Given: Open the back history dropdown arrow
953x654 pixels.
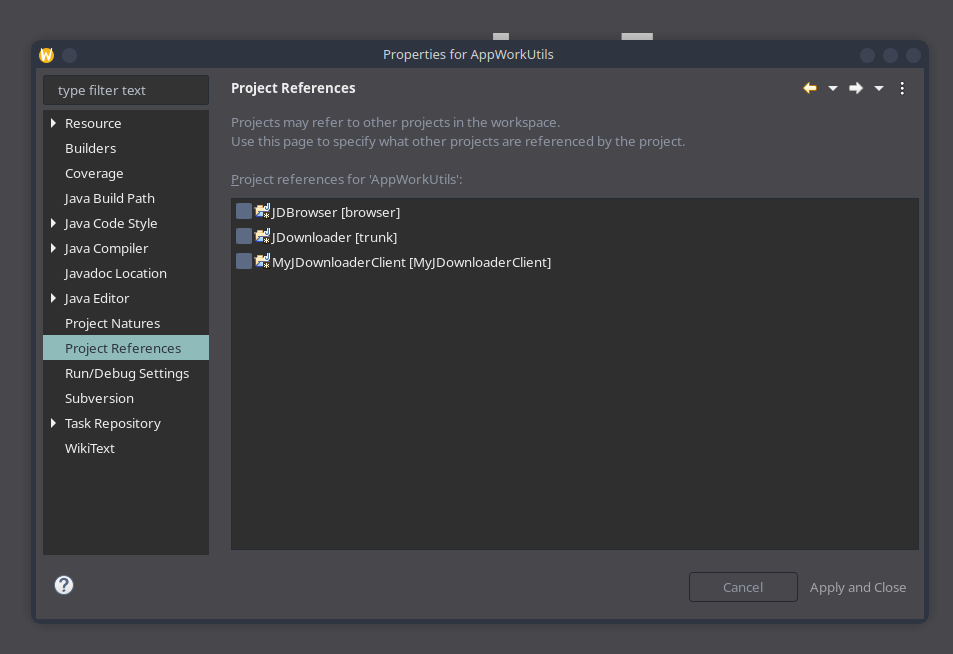Looking at the screenshot, I should point(833,89).
